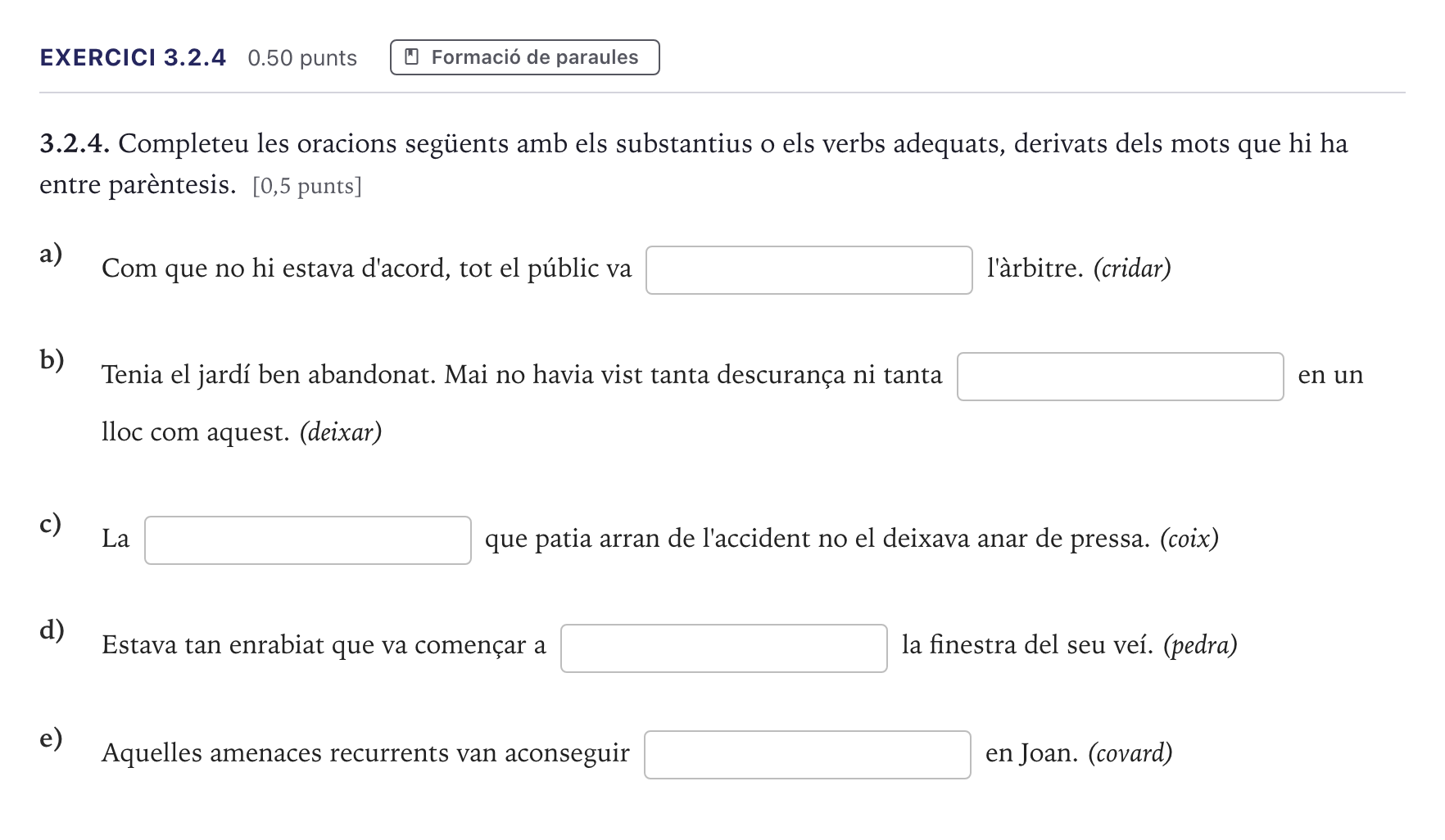Click the hint word '(cridar)'

1132,269
